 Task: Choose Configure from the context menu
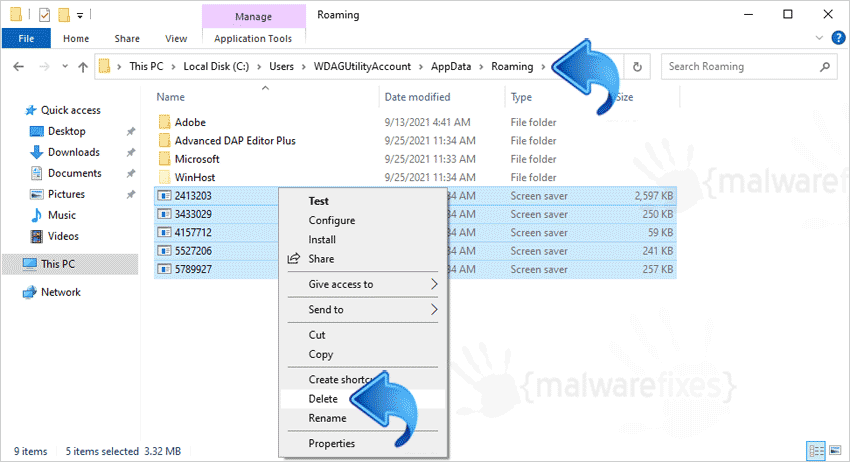[332, 221]
